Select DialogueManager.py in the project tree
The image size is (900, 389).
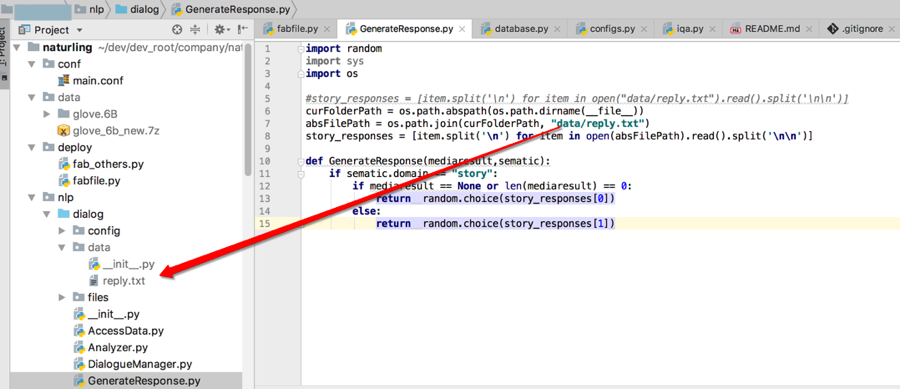(133, 364)
